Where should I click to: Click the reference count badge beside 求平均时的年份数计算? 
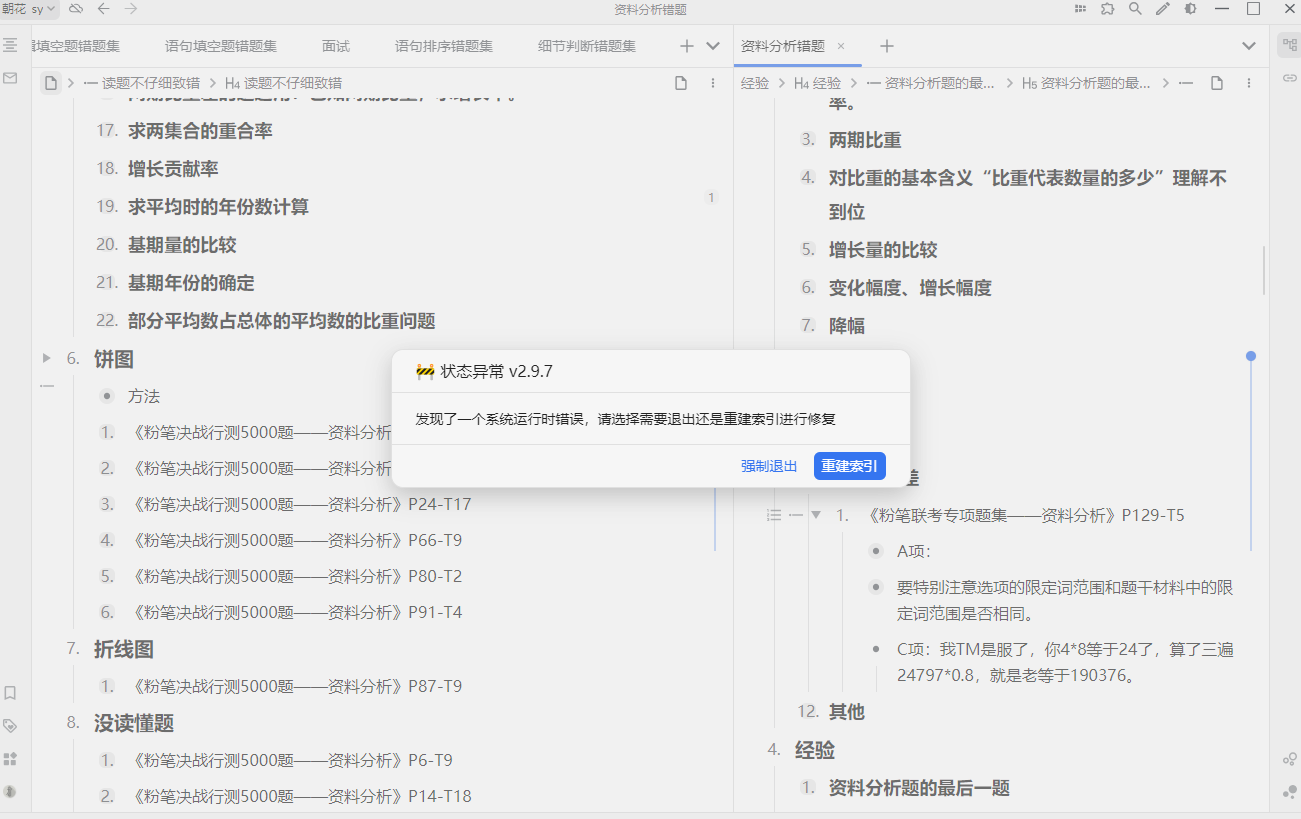point(711,198)
